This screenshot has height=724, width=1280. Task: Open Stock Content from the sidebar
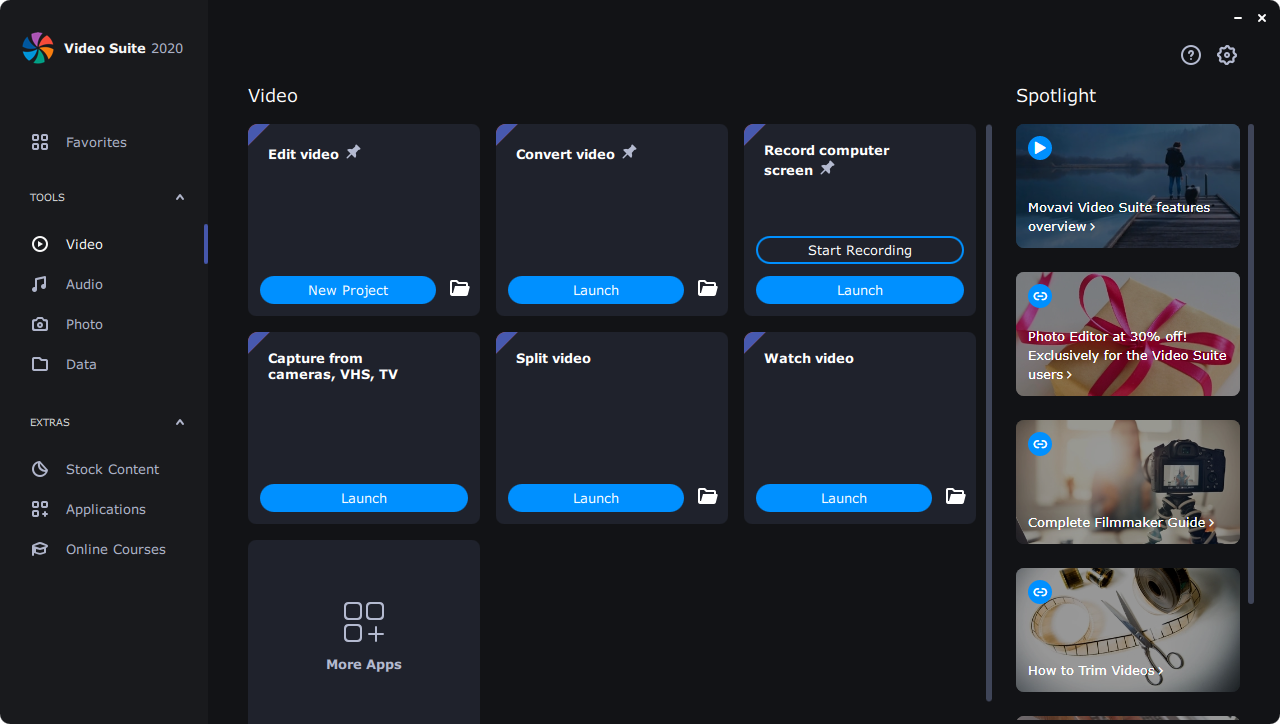pos(113,469)
